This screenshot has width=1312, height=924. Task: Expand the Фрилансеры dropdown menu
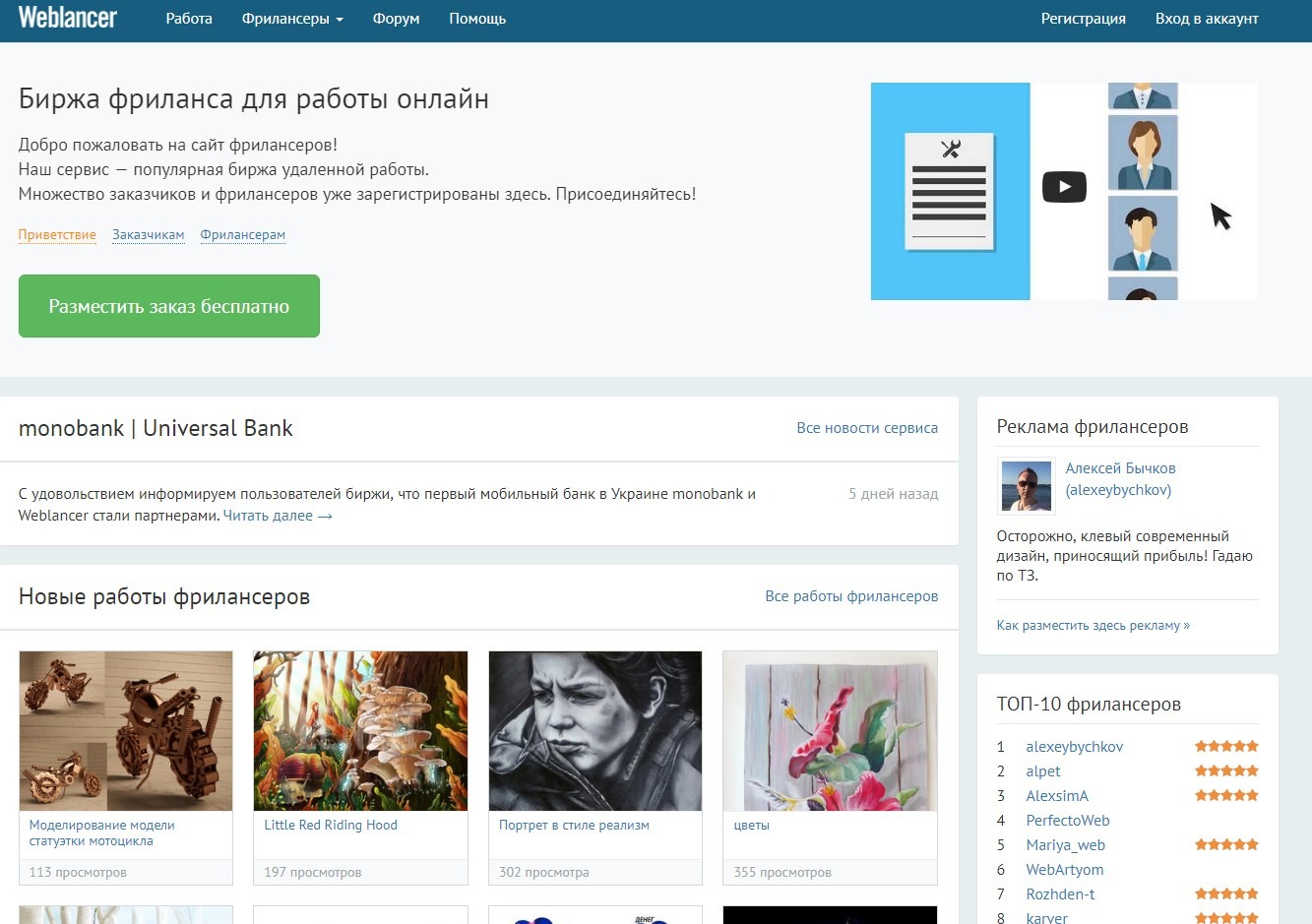point(292,19)
